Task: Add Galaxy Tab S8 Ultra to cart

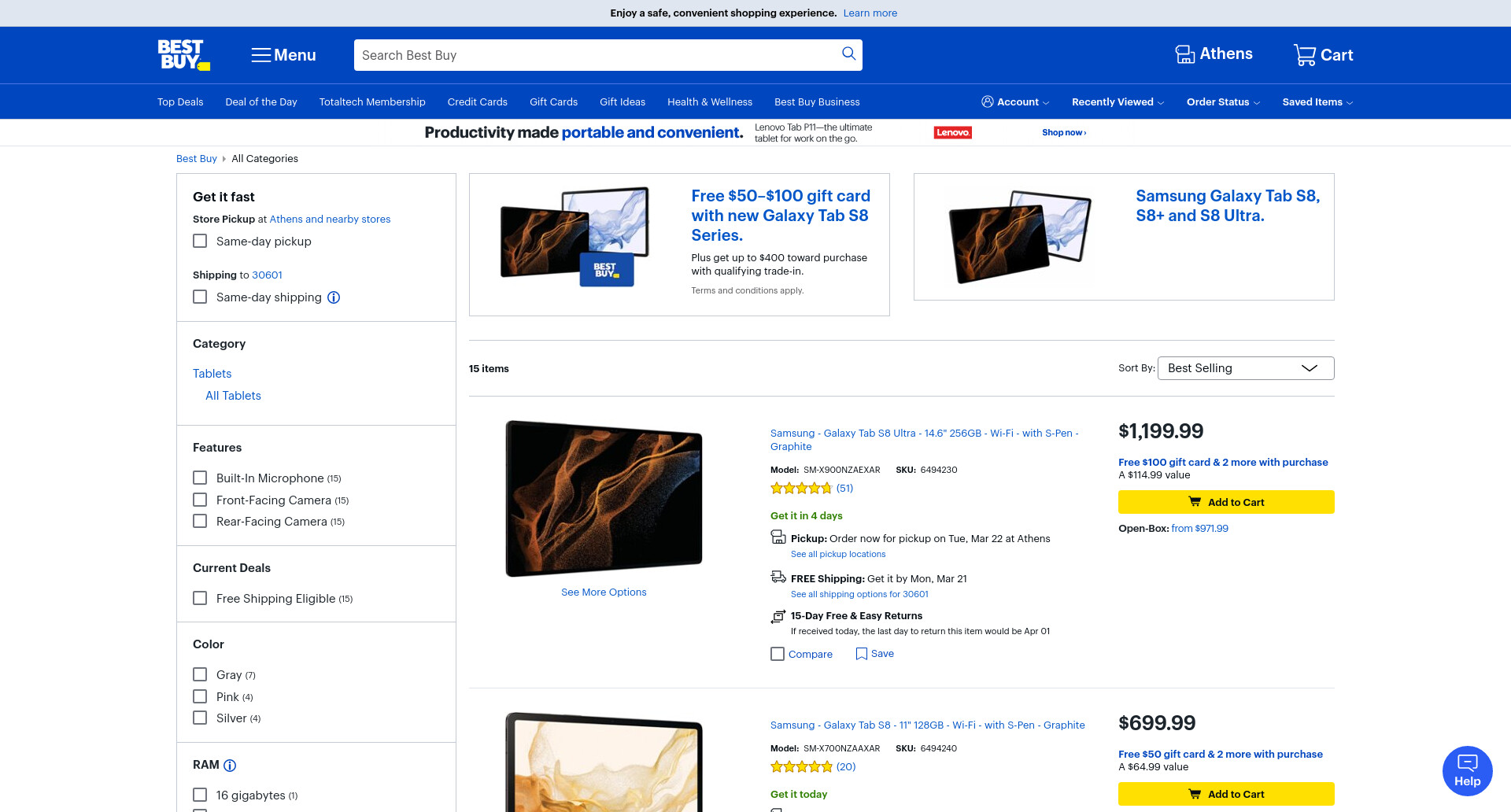Action: 1226,502
